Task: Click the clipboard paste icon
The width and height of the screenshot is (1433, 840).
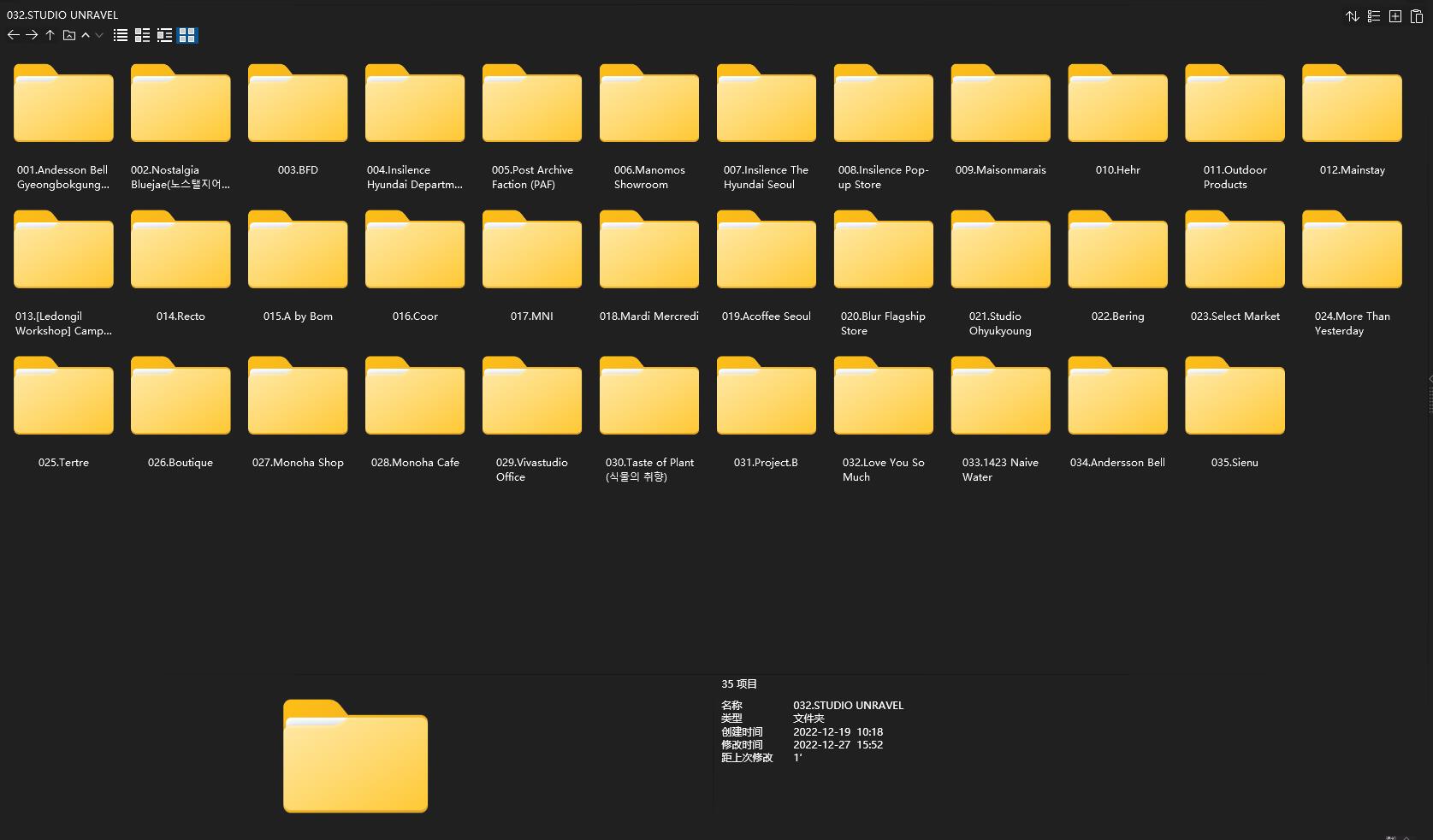Action: [x=1416, y=16]
